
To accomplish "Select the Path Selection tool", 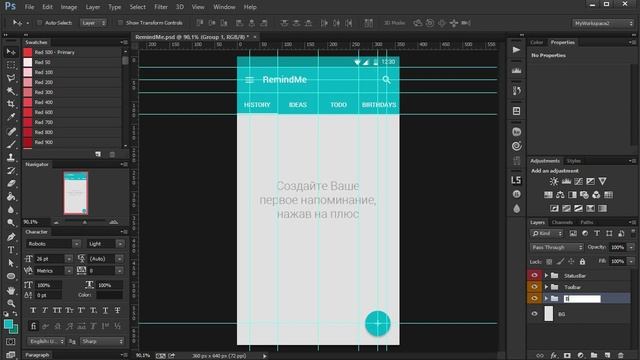I will (x=11, y=263).
